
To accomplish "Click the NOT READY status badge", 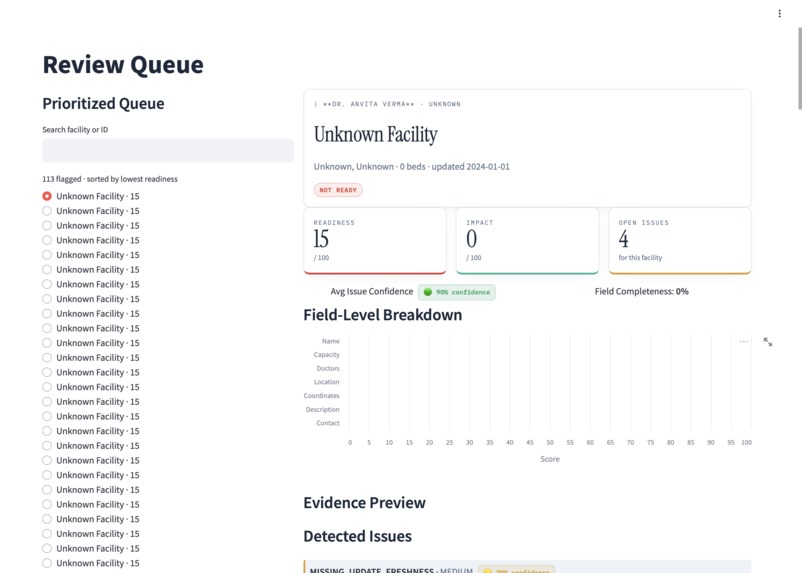I will (338, 190).
